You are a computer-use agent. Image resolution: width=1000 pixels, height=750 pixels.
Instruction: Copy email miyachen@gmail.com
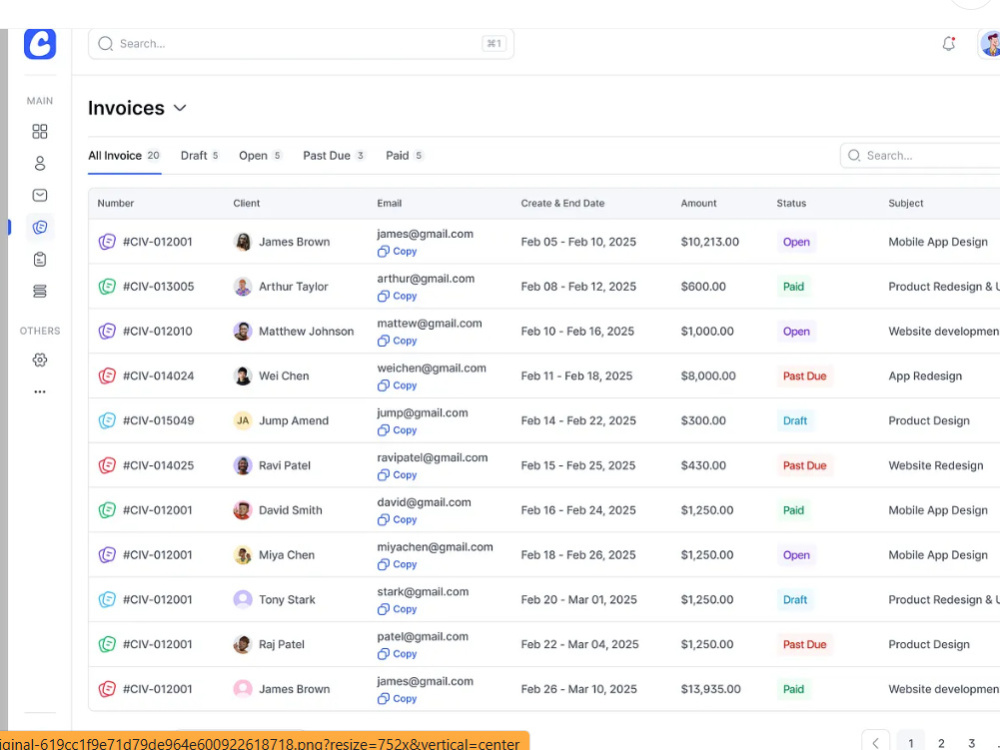[x=397, y=564]
